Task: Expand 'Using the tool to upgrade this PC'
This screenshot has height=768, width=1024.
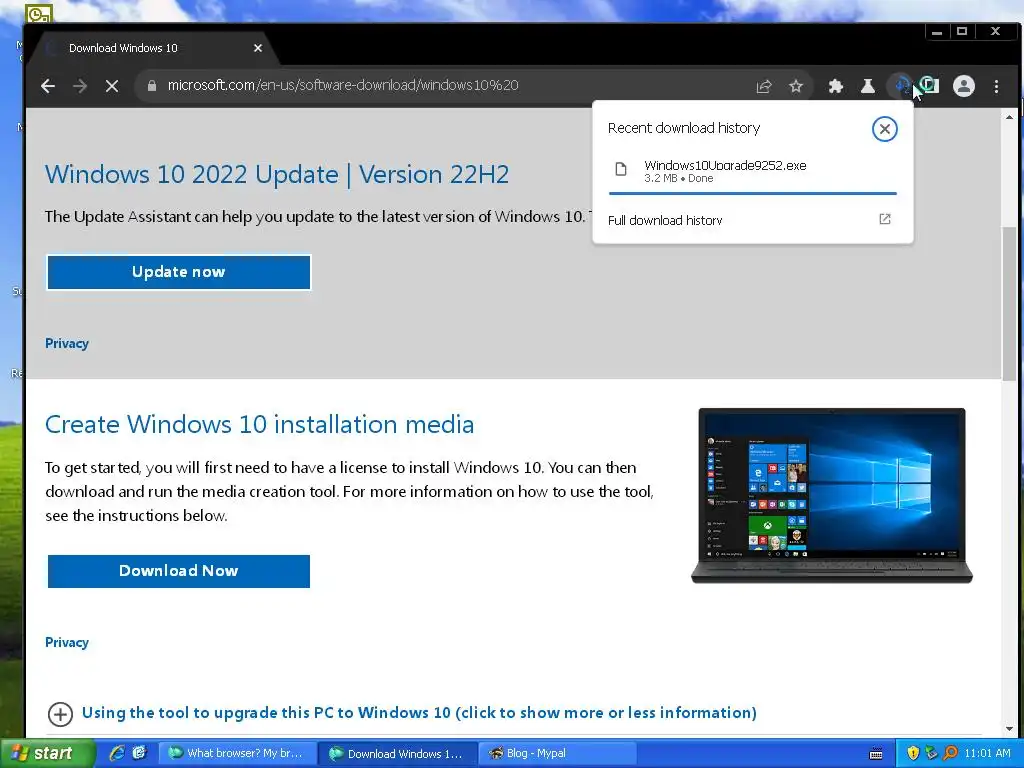Action: 419,712
